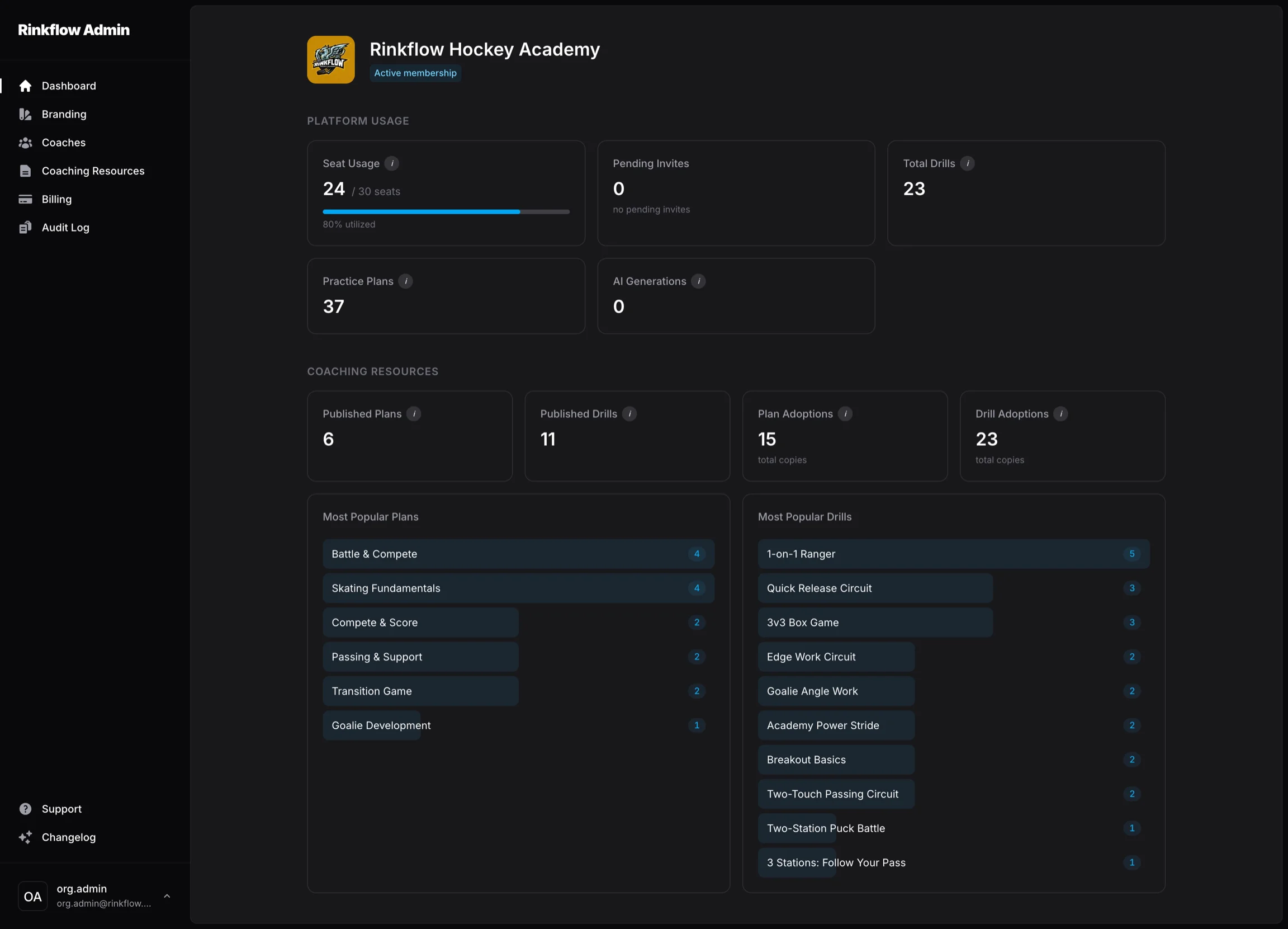Screen dimensions: 1288x929
Task: Click the Branding palette icon
Action: pos(25,114)
